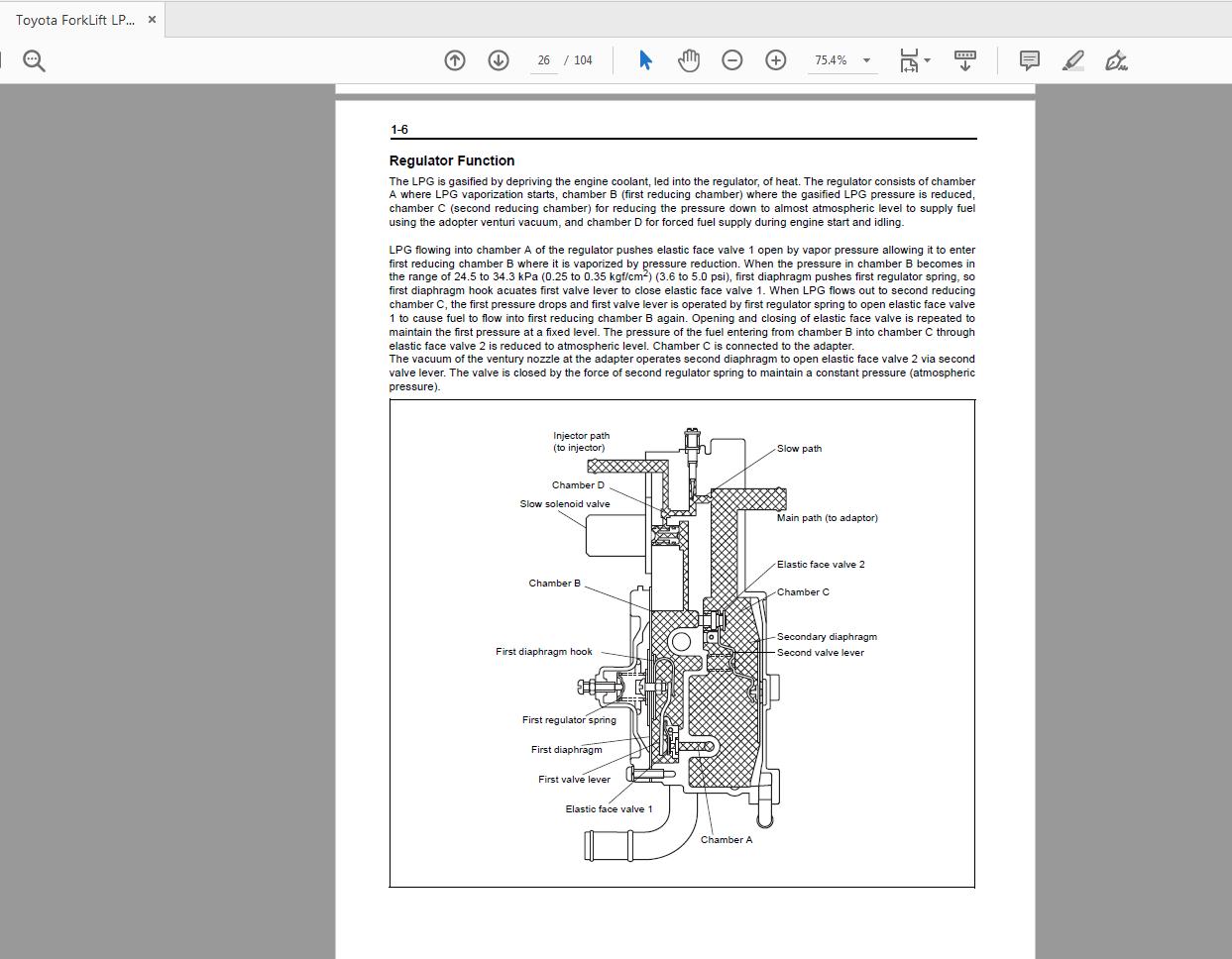Click the total pages '/ 104' indicator

(x=579, y=60)
